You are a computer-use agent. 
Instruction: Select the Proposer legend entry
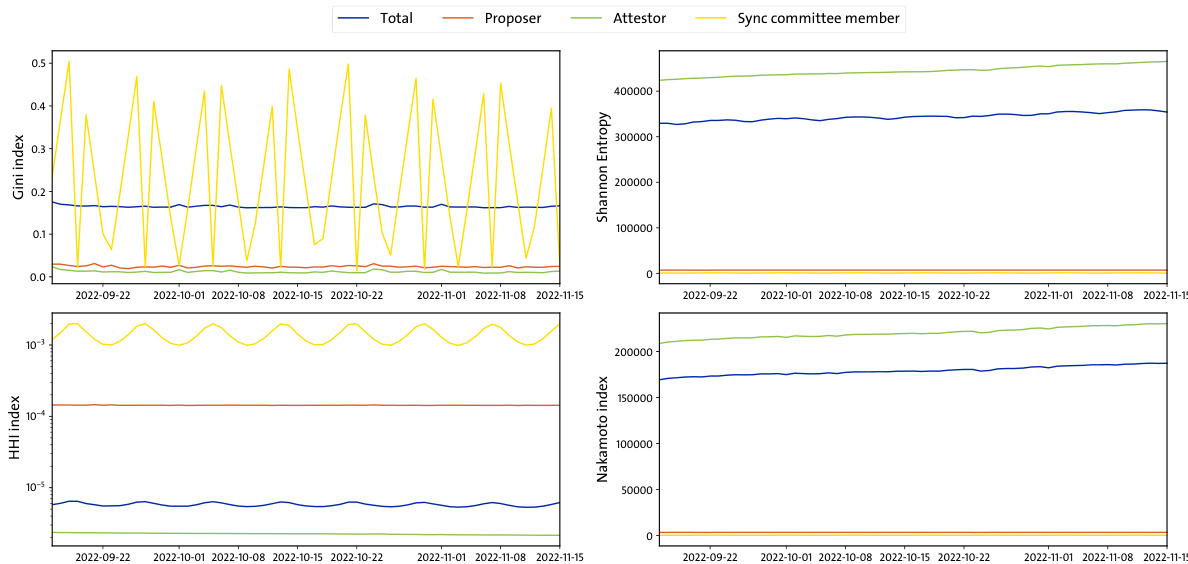tap(512, 18)
